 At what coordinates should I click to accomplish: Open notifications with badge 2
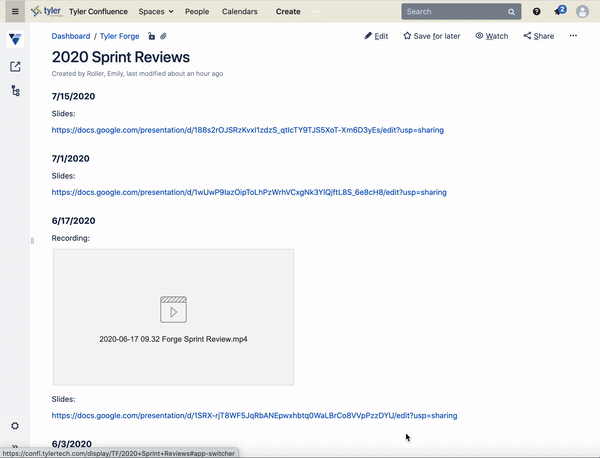pos(559,11)
